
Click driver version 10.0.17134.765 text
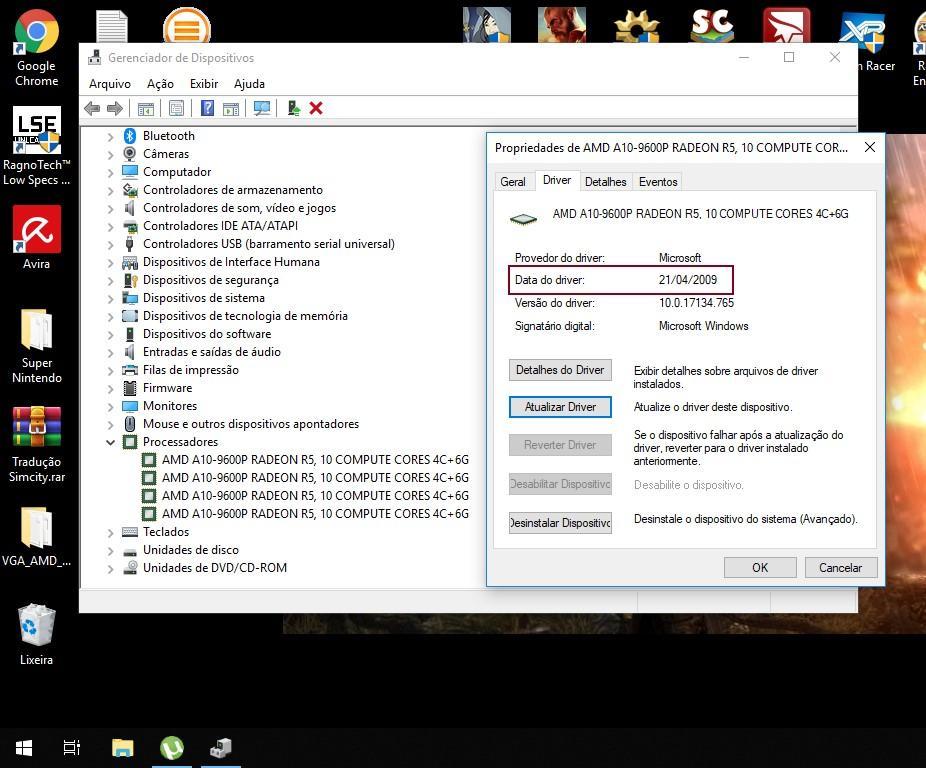pos(696,303)
